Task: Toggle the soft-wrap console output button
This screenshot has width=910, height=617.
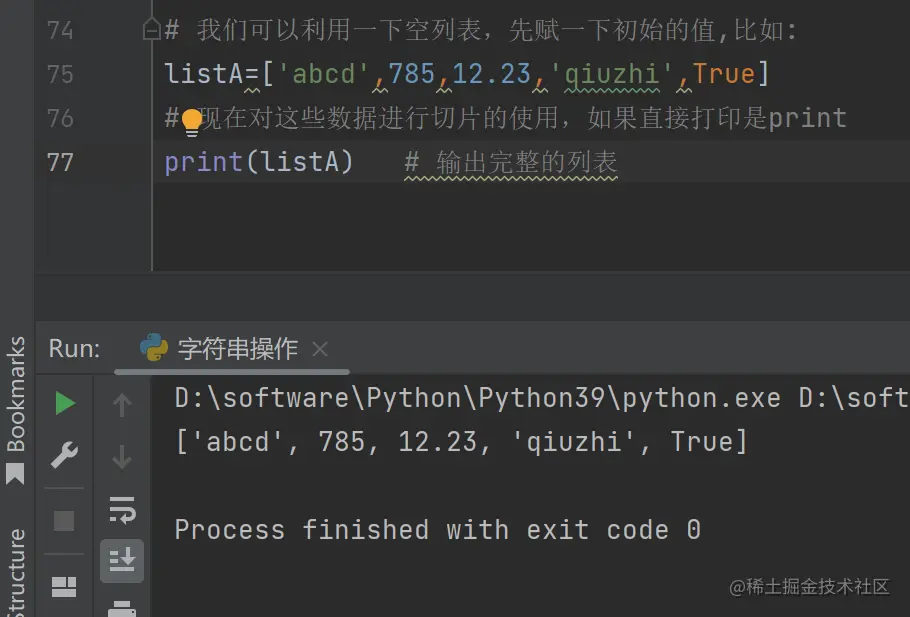Action: pos(122,510)
